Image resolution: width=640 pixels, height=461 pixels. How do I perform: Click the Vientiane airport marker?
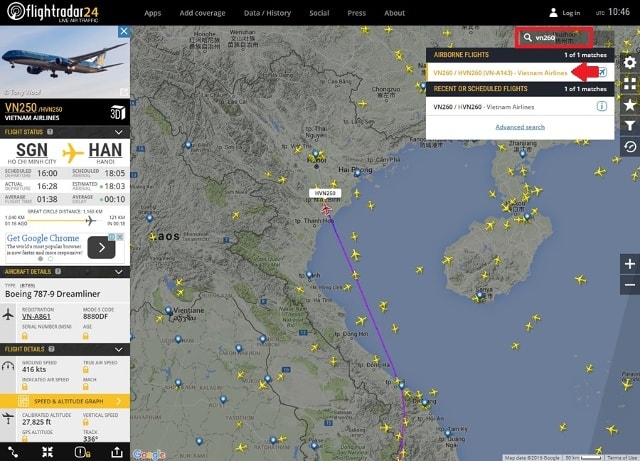(x=169, y=310)
